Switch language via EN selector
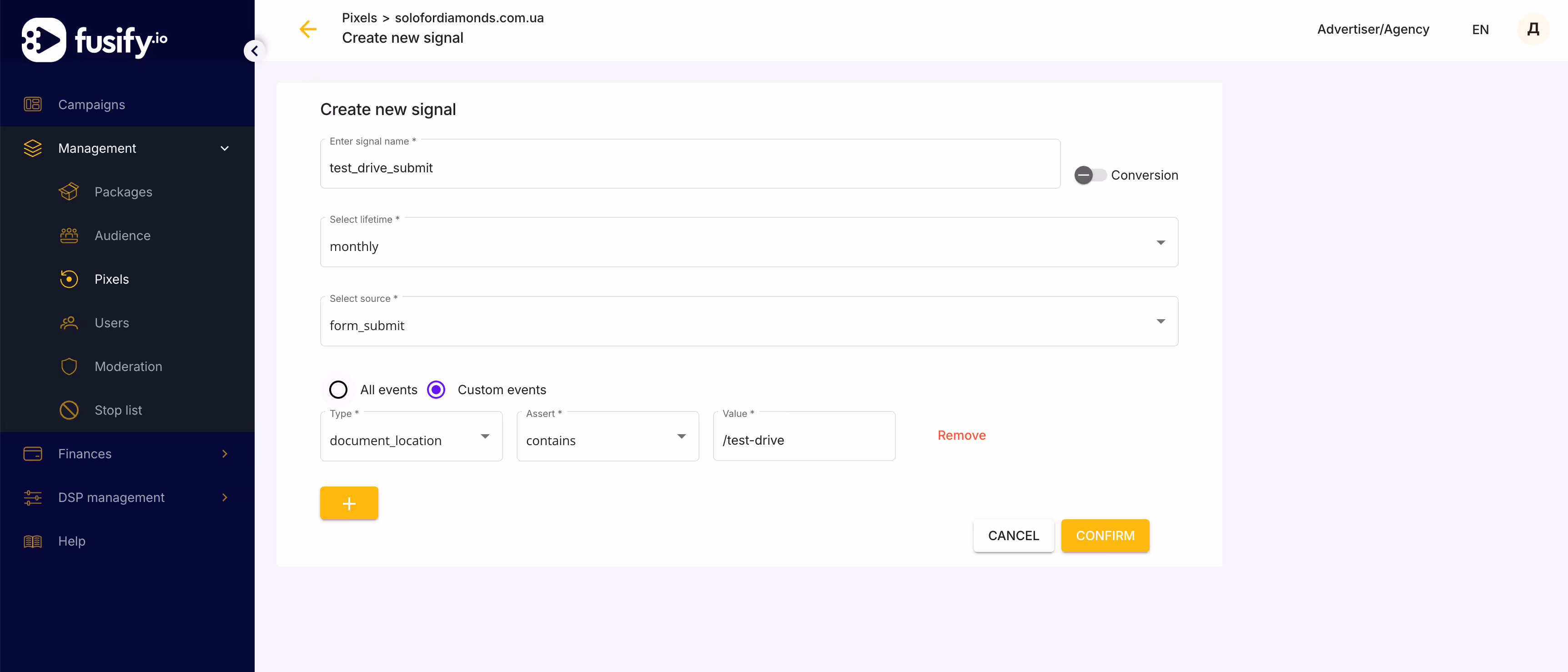This screenshot has width=1568, height=672. [x=1480, y=29]
